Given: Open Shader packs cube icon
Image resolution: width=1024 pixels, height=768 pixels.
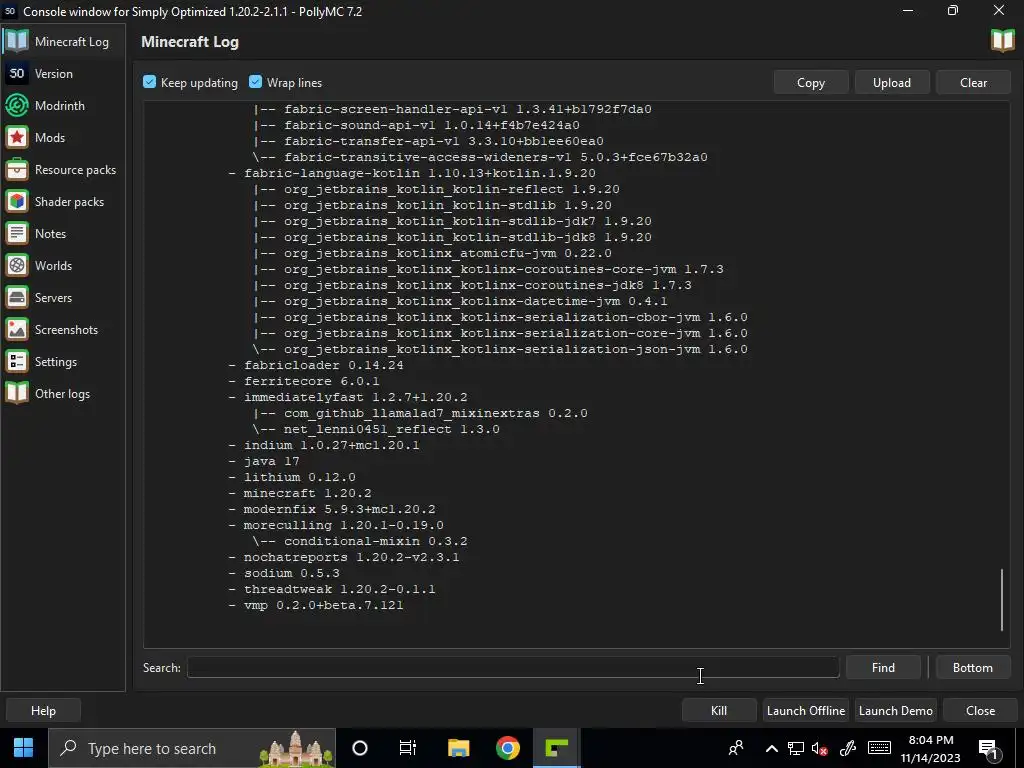Looking at the screenshot, I should (x=17, y=201).
